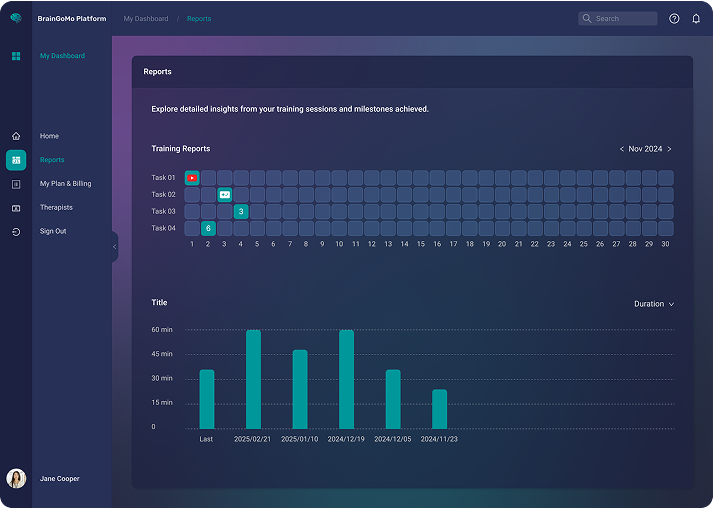713x508 pixels.
Task: Open Task 03 cell showing 3
Action: [241, 211]
